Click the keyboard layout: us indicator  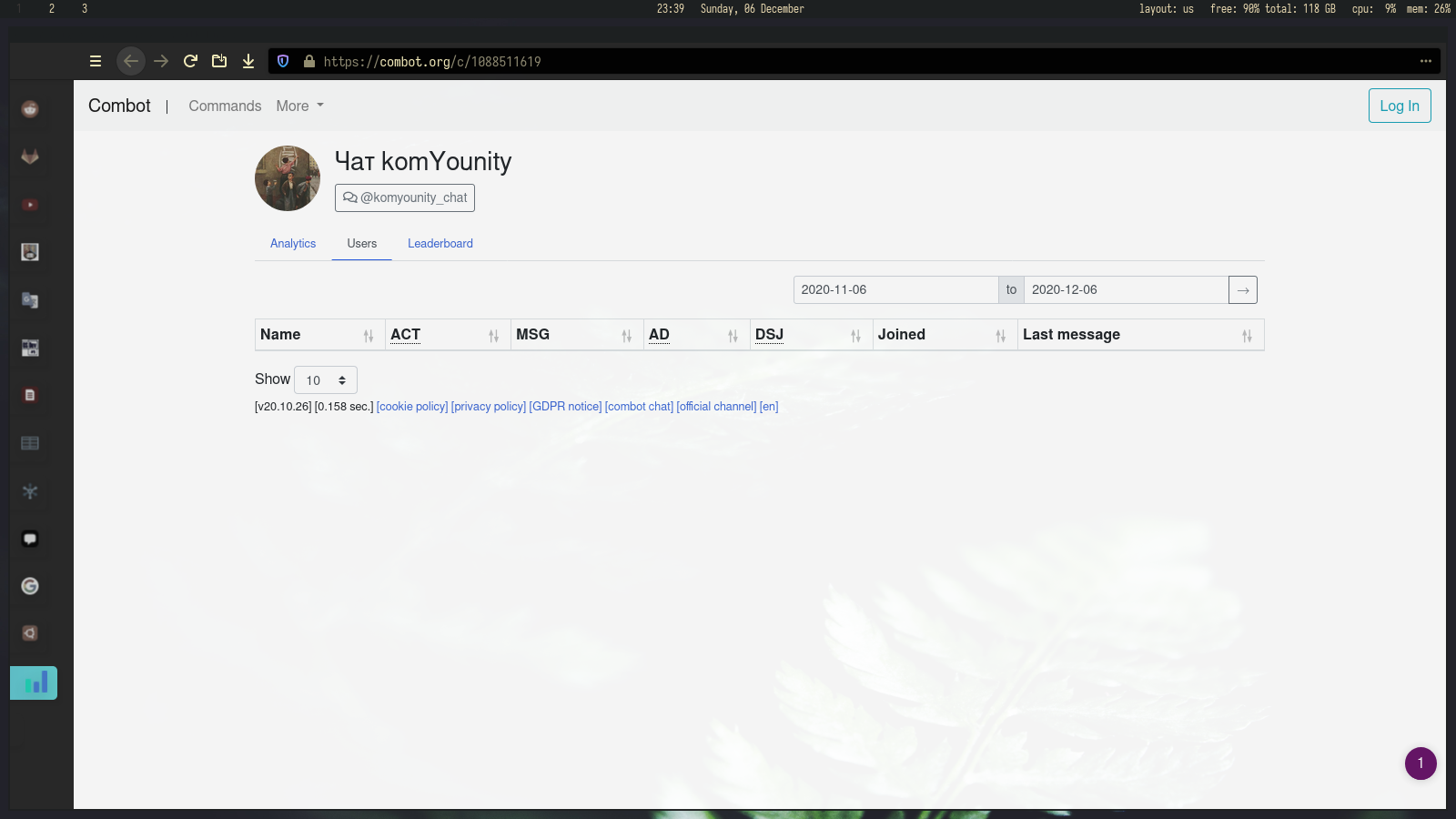pos(1167,8)
